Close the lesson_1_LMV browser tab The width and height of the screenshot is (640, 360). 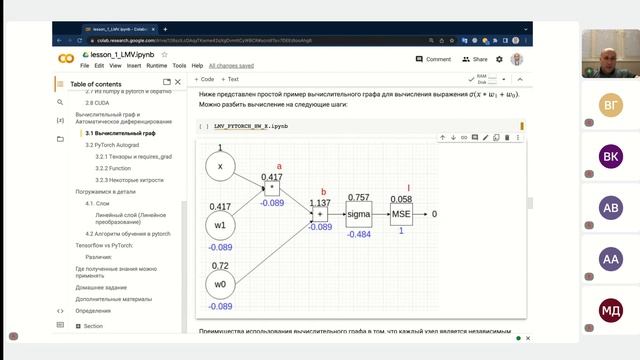tap(153, 29)
